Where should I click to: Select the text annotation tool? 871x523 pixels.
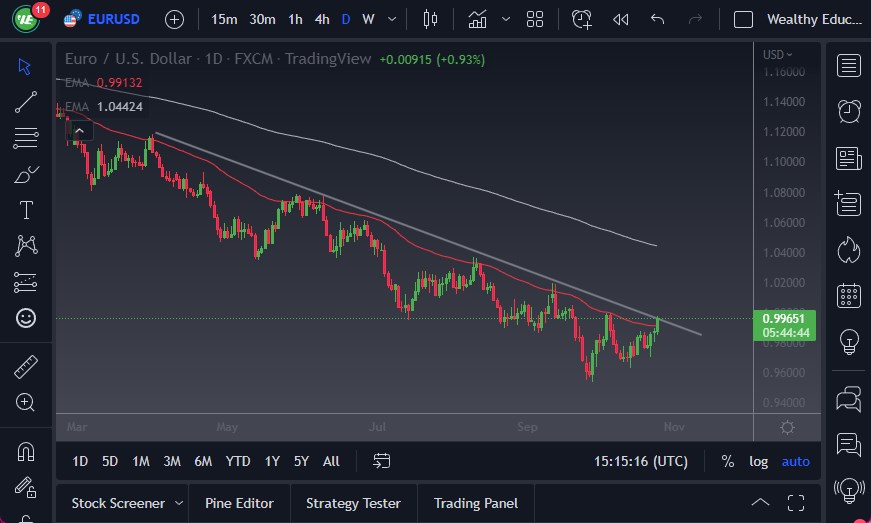26,210
